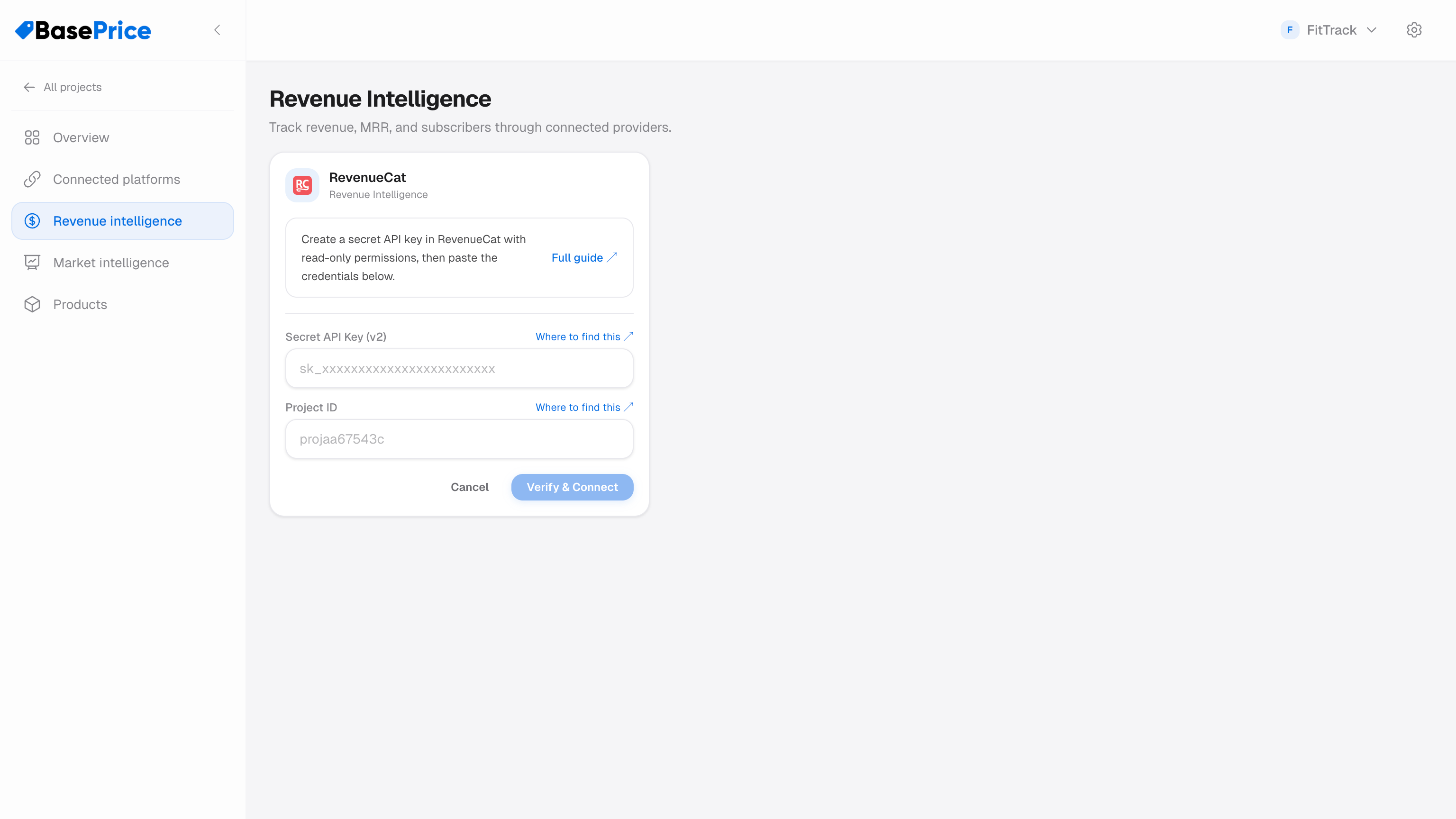Click the Cancel button
This screenshot has width=1456, height=819.
470,487
